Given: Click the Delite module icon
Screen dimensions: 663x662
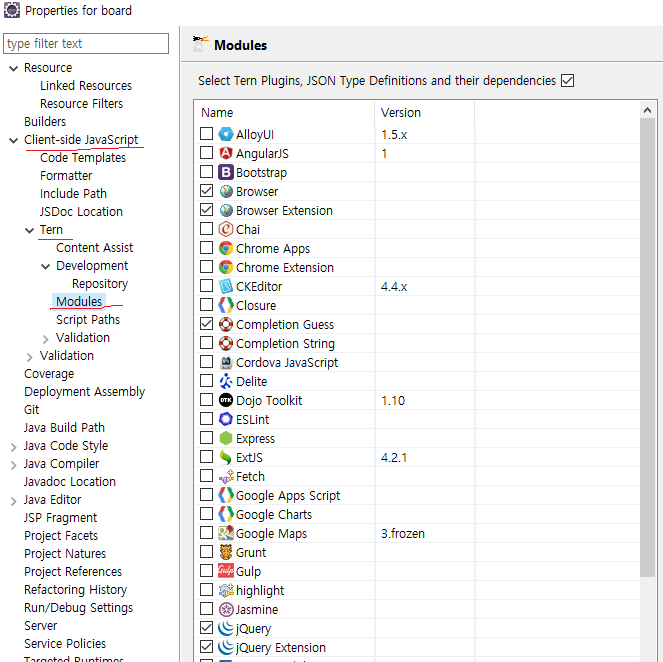Looking at the screenshot, I should coord(226,381).
